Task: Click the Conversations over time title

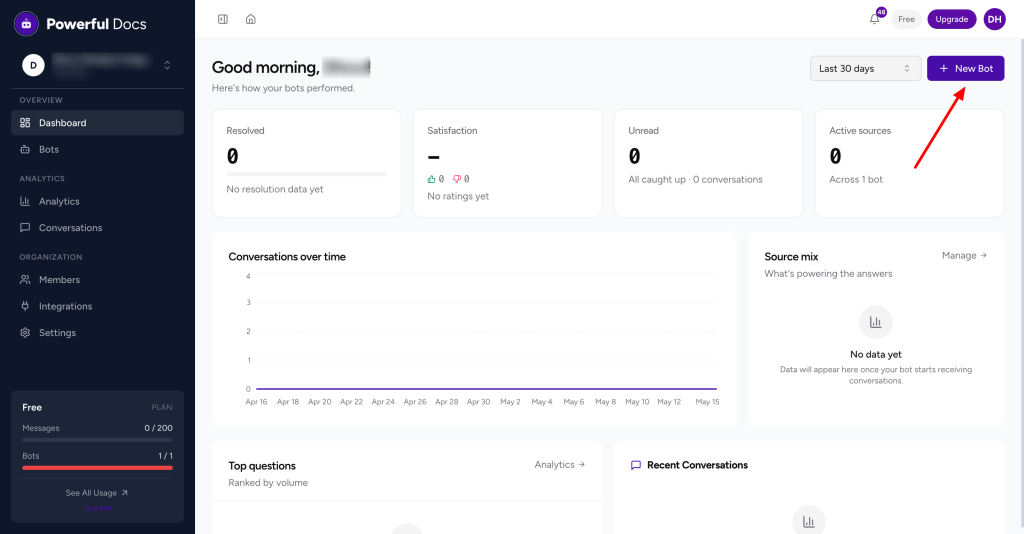Action: [287, 257]
